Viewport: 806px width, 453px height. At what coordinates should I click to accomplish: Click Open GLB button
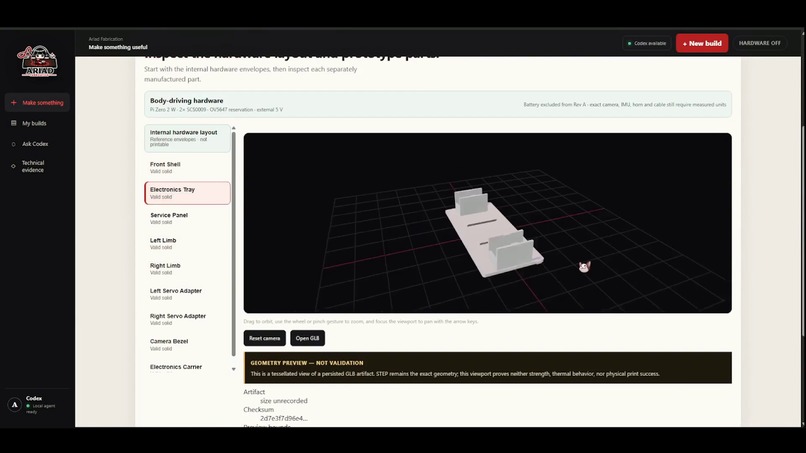(307, 338)
